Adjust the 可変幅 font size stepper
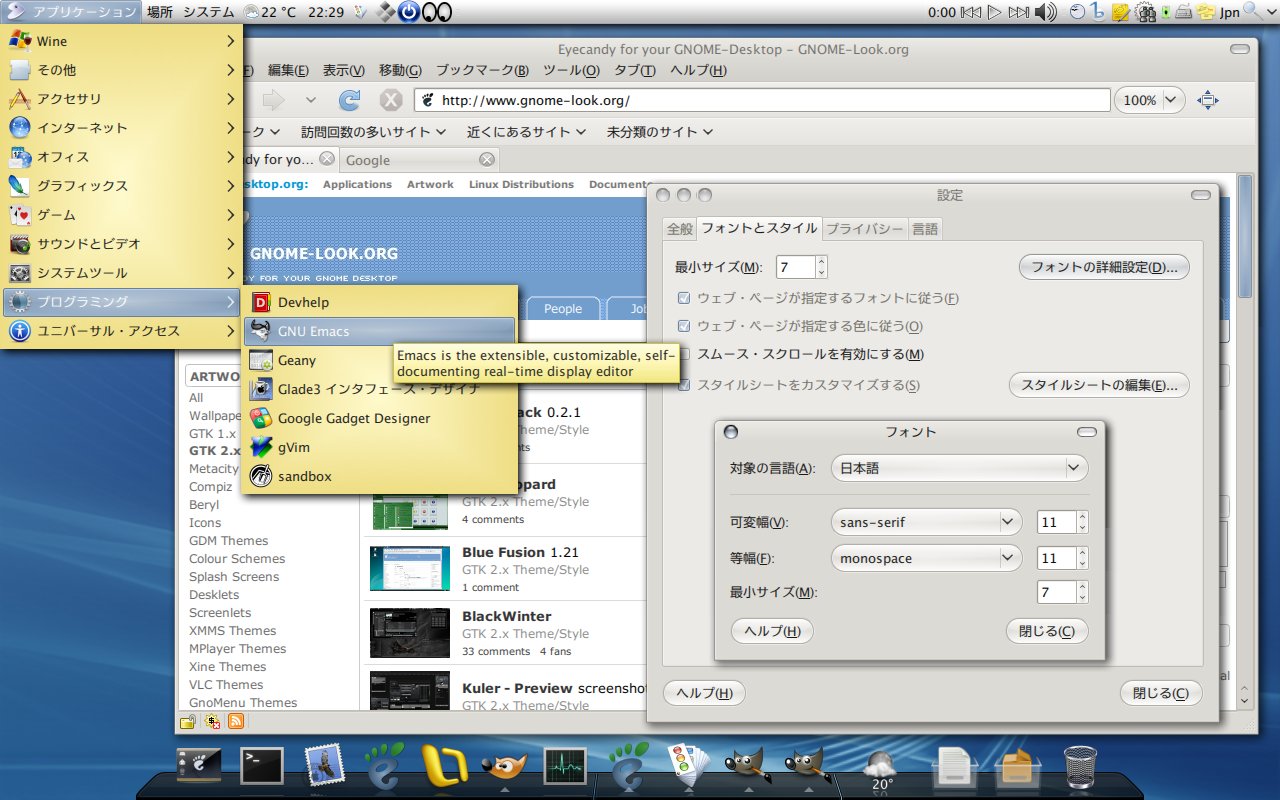This screenshot has width=1280, height=800. click(x=1082, y=522)
